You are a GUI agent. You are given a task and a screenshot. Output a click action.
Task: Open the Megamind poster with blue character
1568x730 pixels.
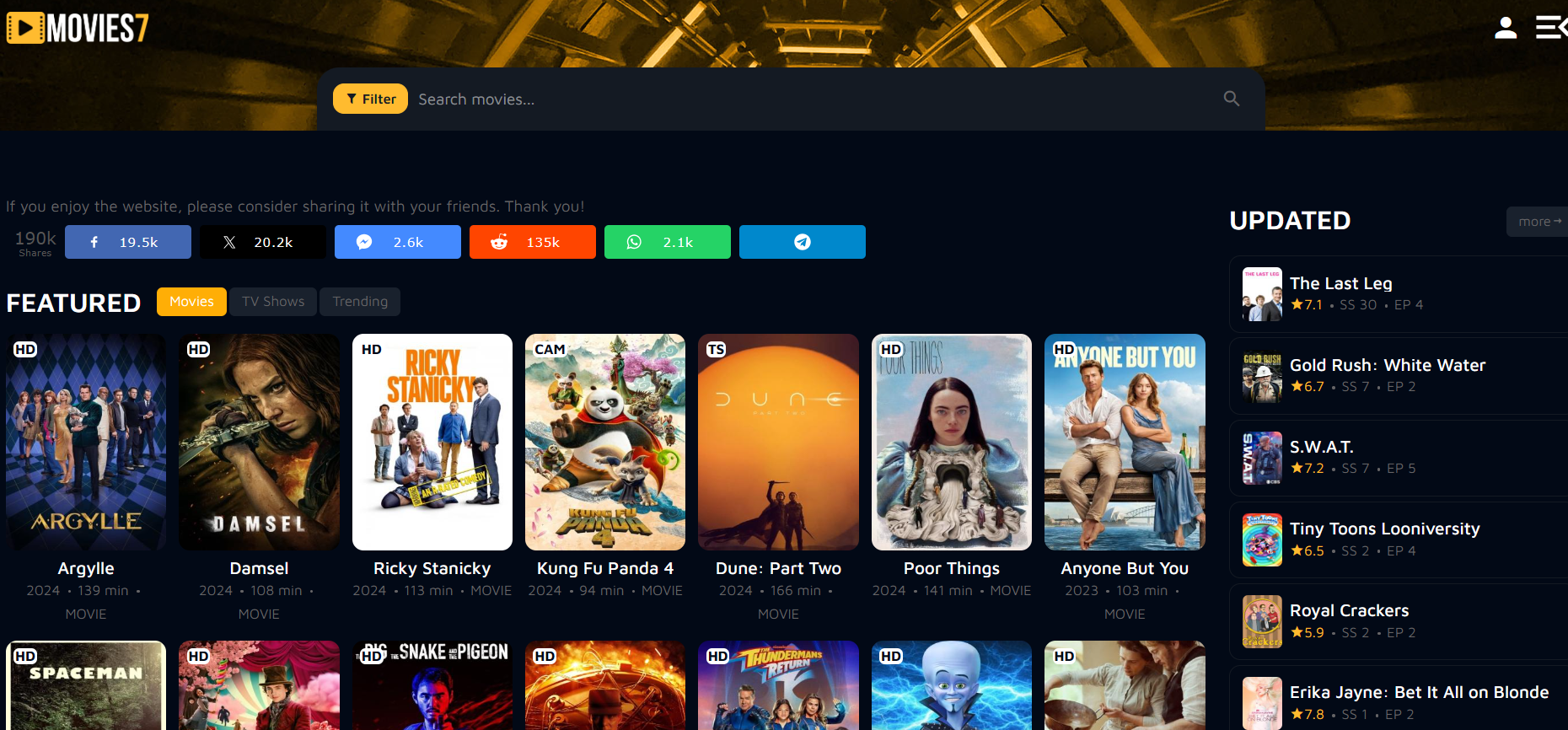[952, 685]
